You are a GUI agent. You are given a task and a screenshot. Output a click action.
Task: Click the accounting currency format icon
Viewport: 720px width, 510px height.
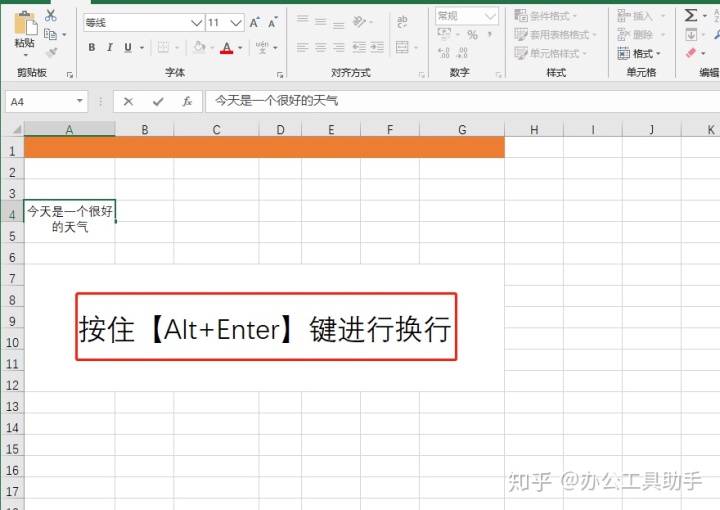point(444,34)
